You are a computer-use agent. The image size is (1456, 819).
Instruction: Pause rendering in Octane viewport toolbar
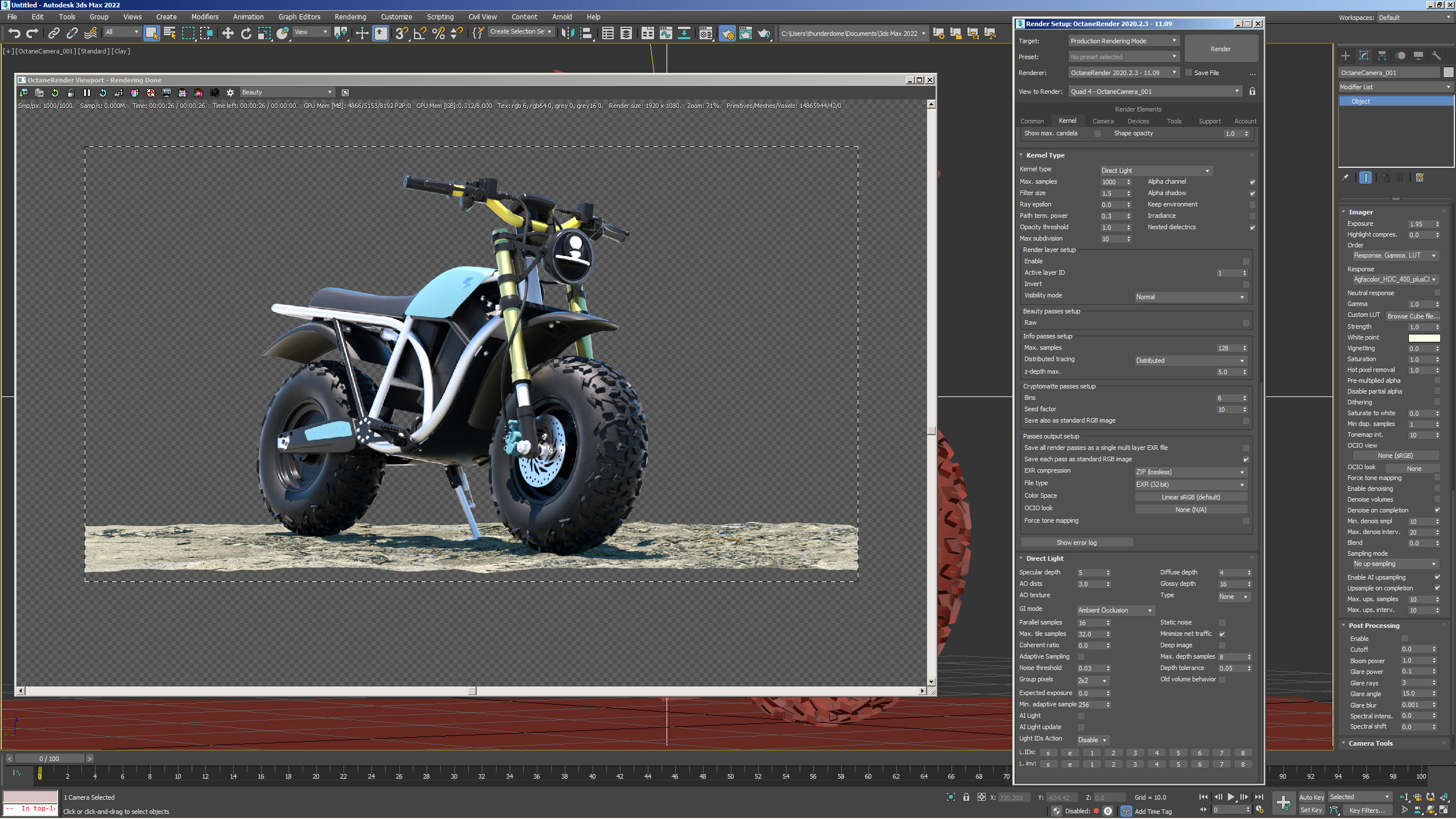87,93
